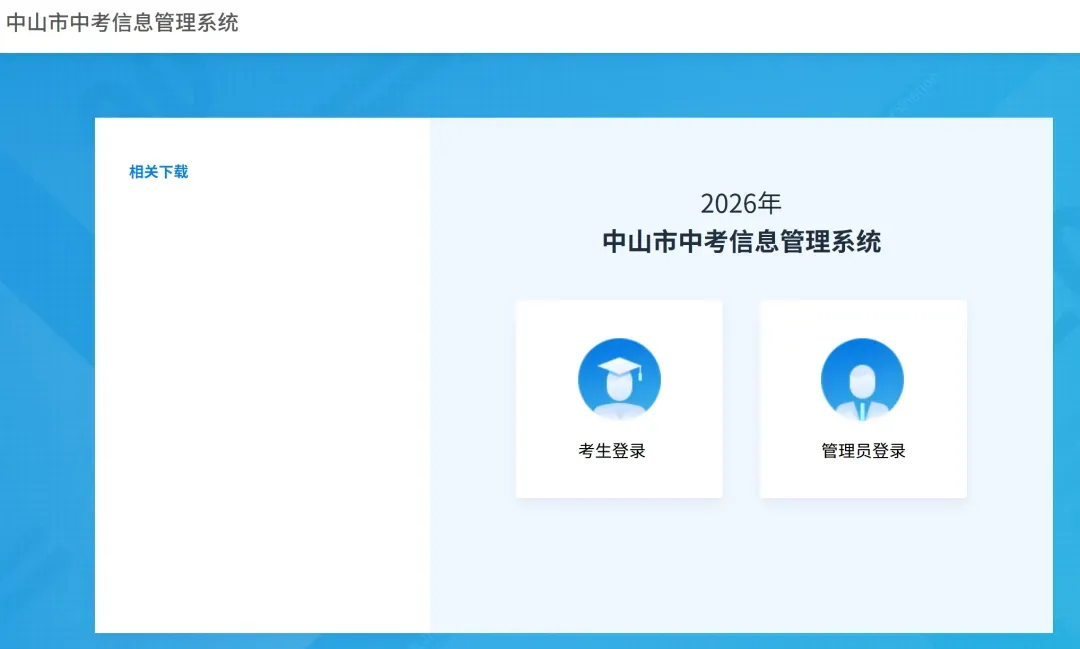Open the 考生登录 student login text
Screen dimensions: 1080x649
(x=612, y=451)
